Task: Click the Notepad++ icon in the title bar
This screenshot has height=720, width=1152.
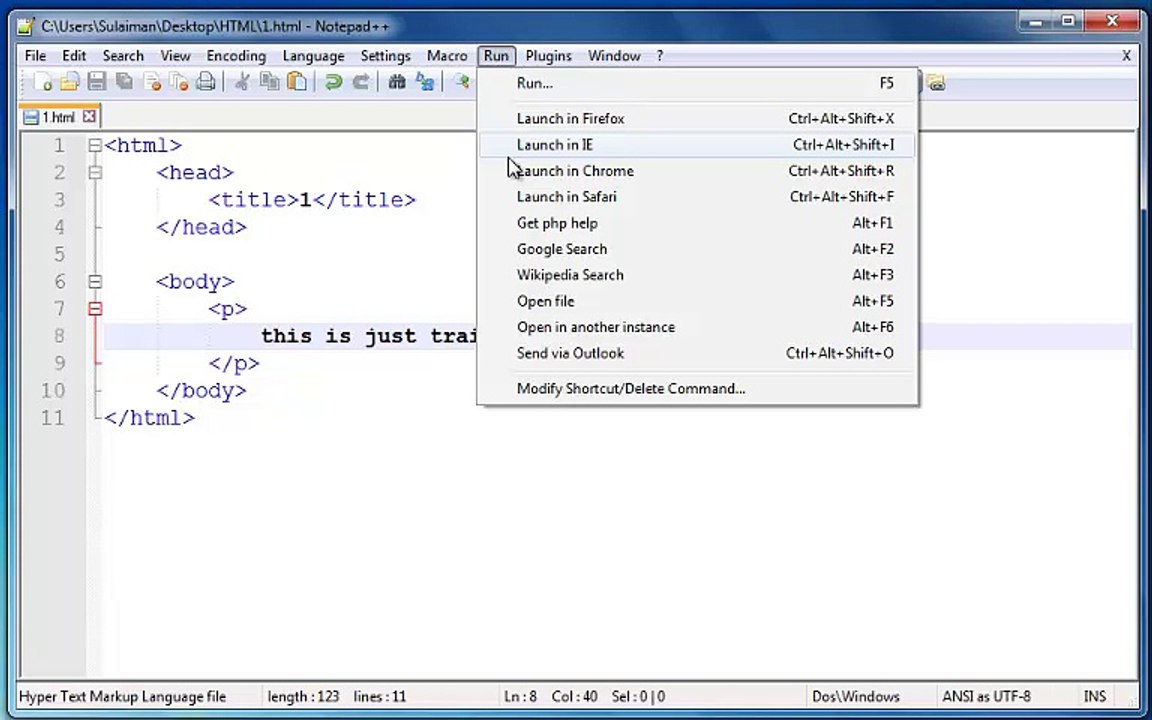Action: [26, 26]
